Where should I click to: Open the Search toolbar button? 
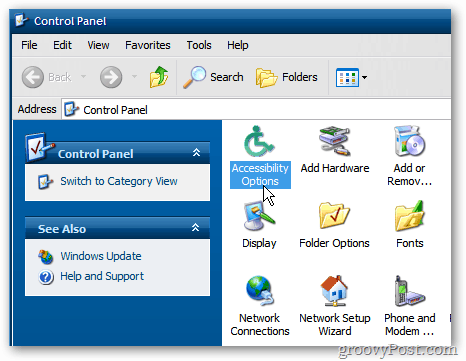pyautogui.click(x=213, y=77)
